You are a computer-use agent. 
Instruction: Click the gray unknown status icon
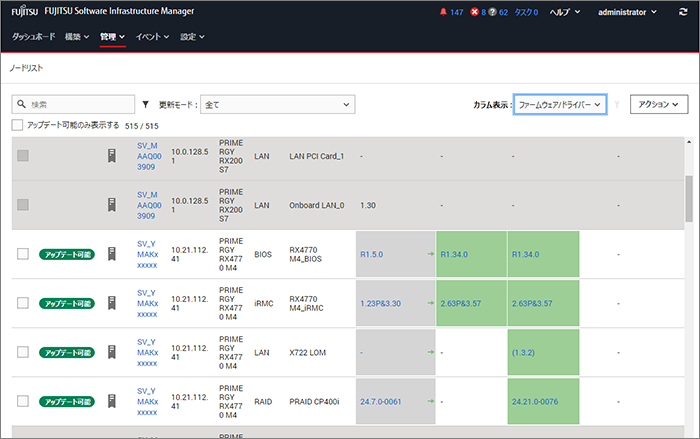click(492, 12)
